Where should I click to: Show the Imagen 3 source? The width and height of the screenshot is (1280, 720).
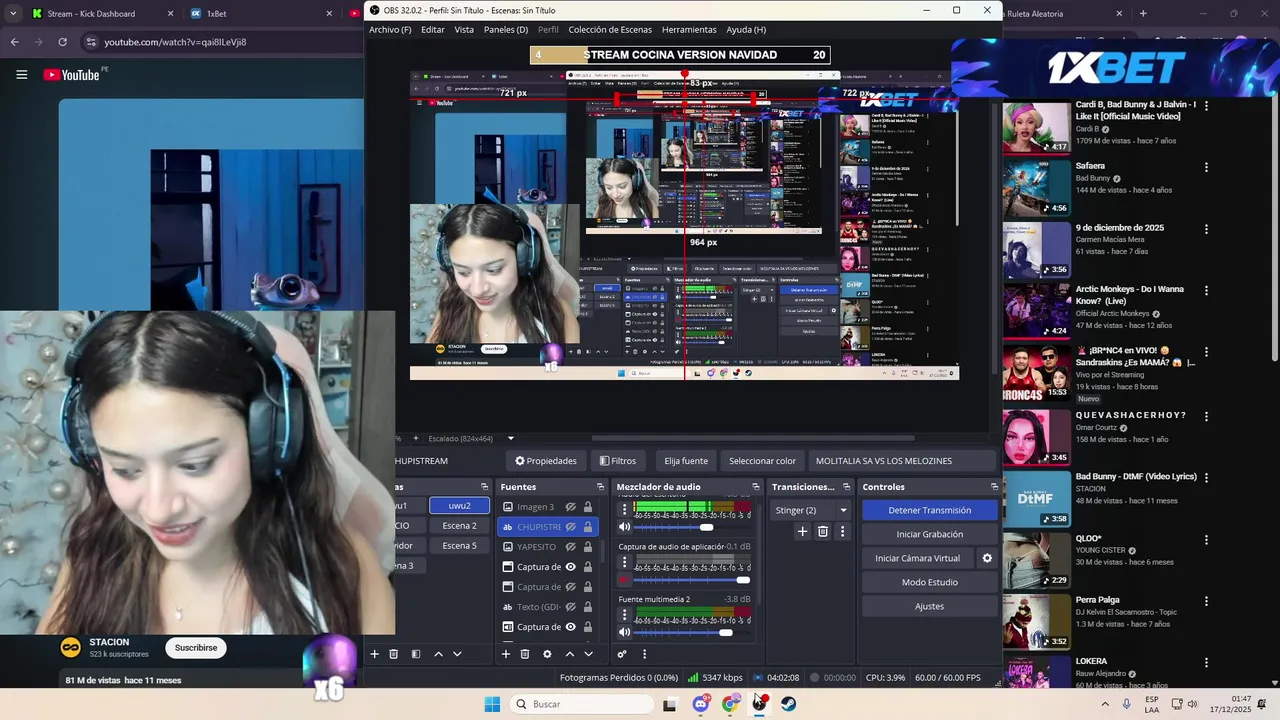[570, 507]
